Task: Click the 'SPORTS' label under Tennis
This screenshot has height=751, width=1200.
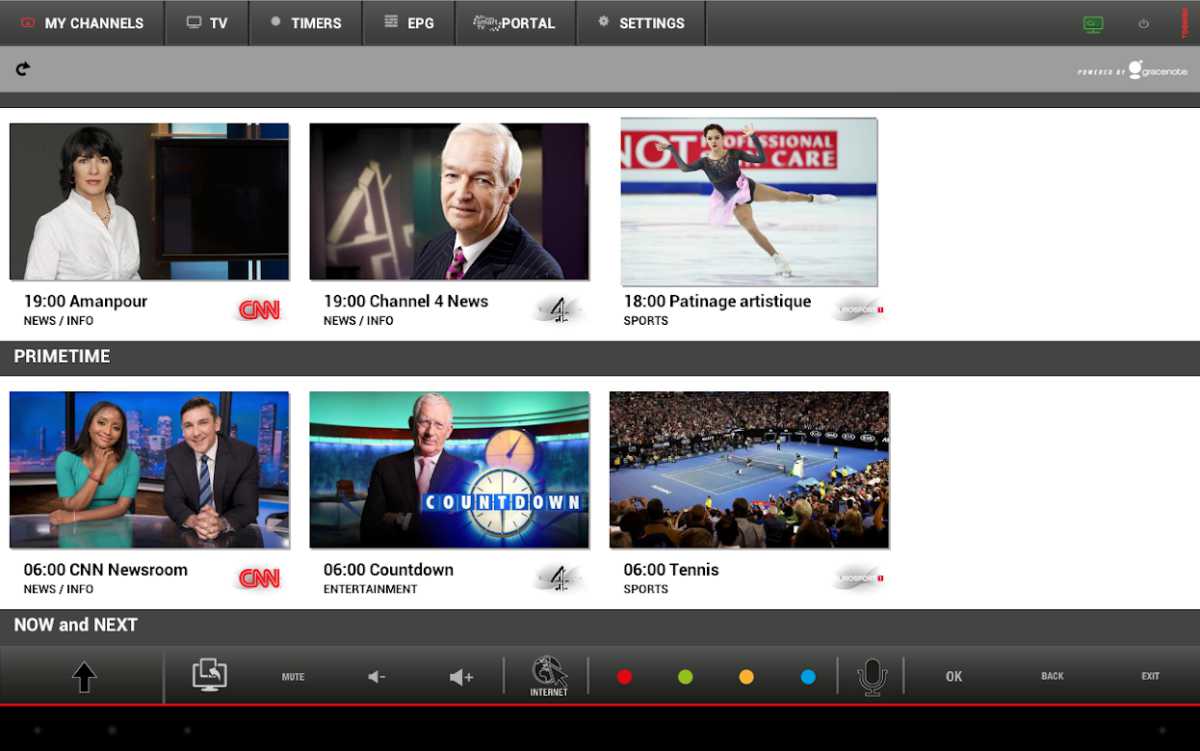Action: click(x=646, y=589)
